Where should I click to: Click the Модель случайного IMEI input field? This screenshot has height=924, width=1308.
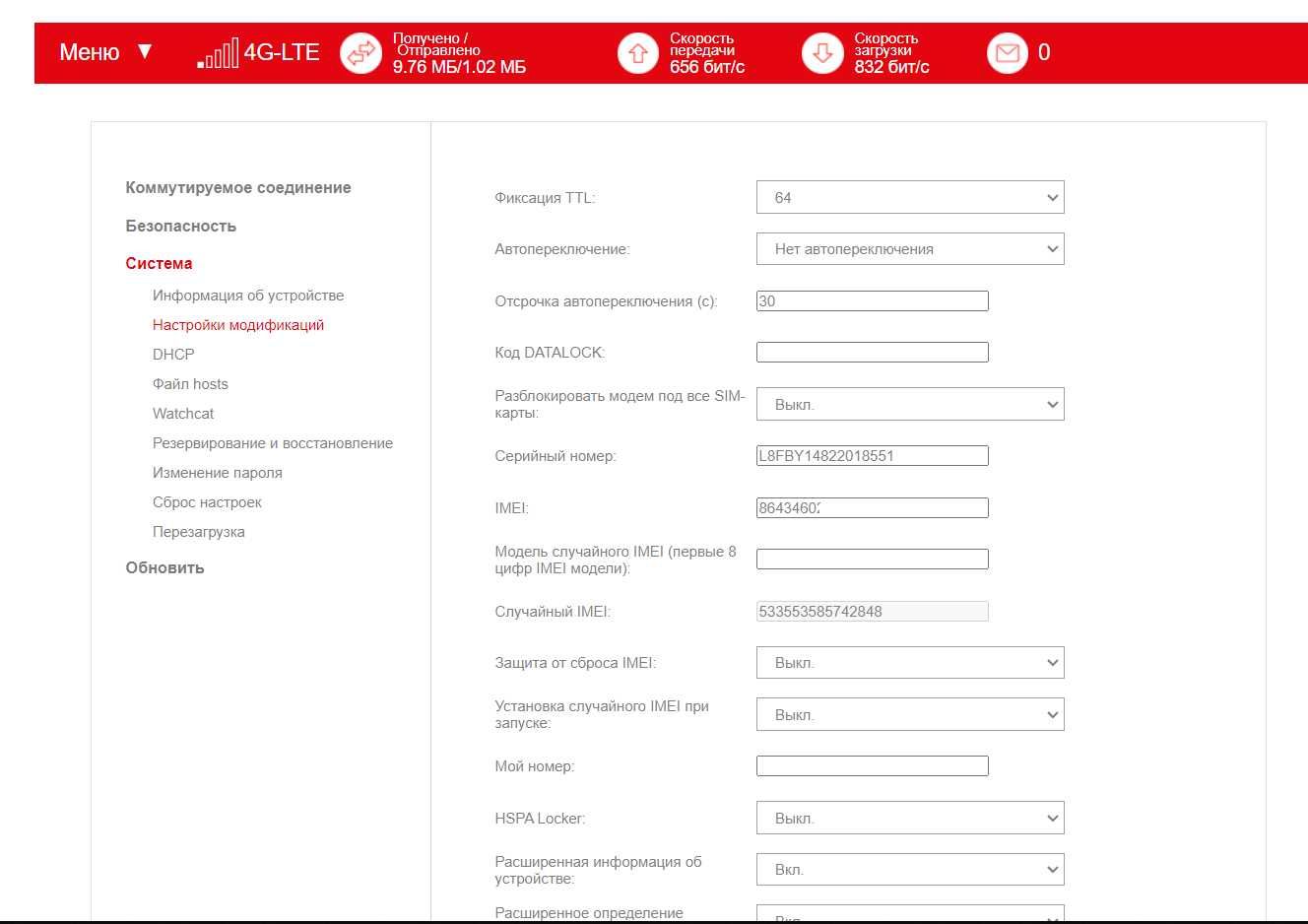(x=872, y=559)
